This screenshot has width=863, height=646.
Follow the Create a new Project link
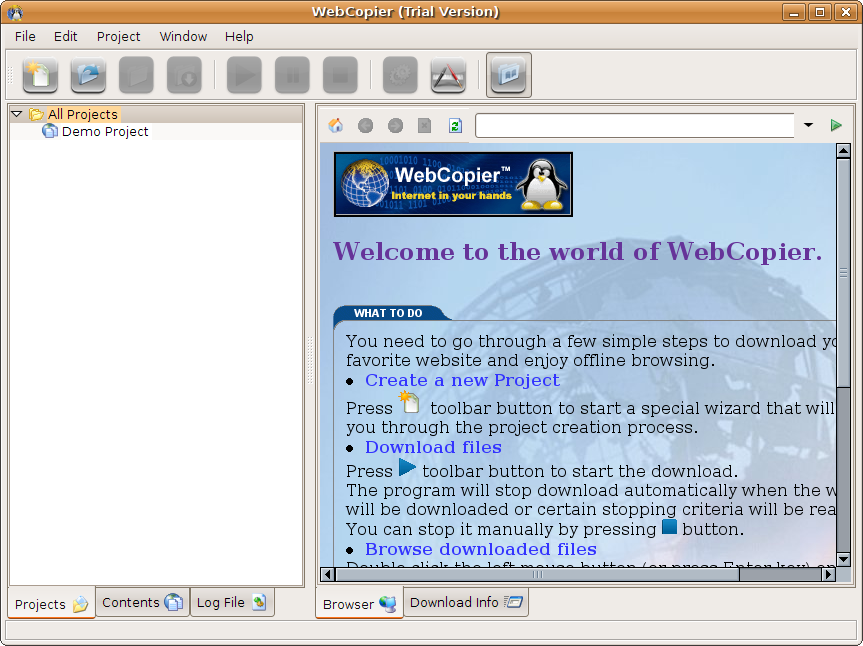point(462,380)
